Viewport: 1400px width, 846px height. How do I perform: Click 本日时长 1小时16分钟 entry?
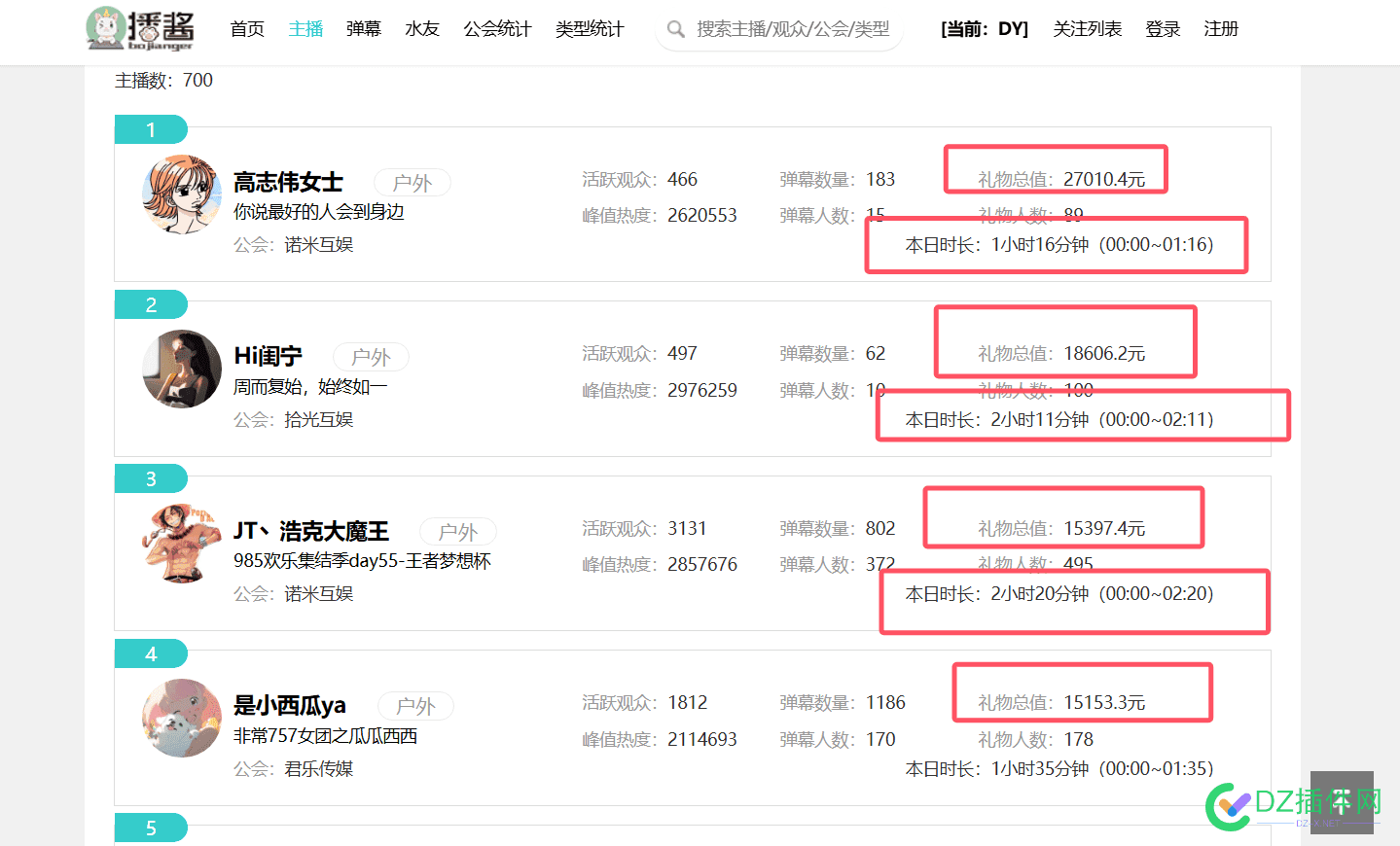click(1059, 245)
